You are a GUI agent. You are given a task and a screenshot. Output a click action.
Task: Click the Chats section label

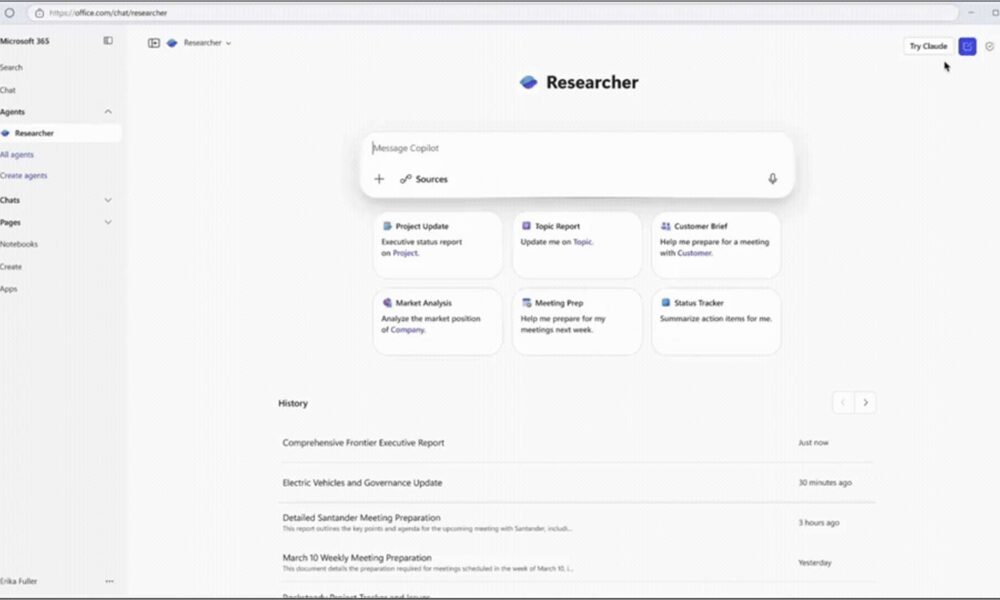10,200
